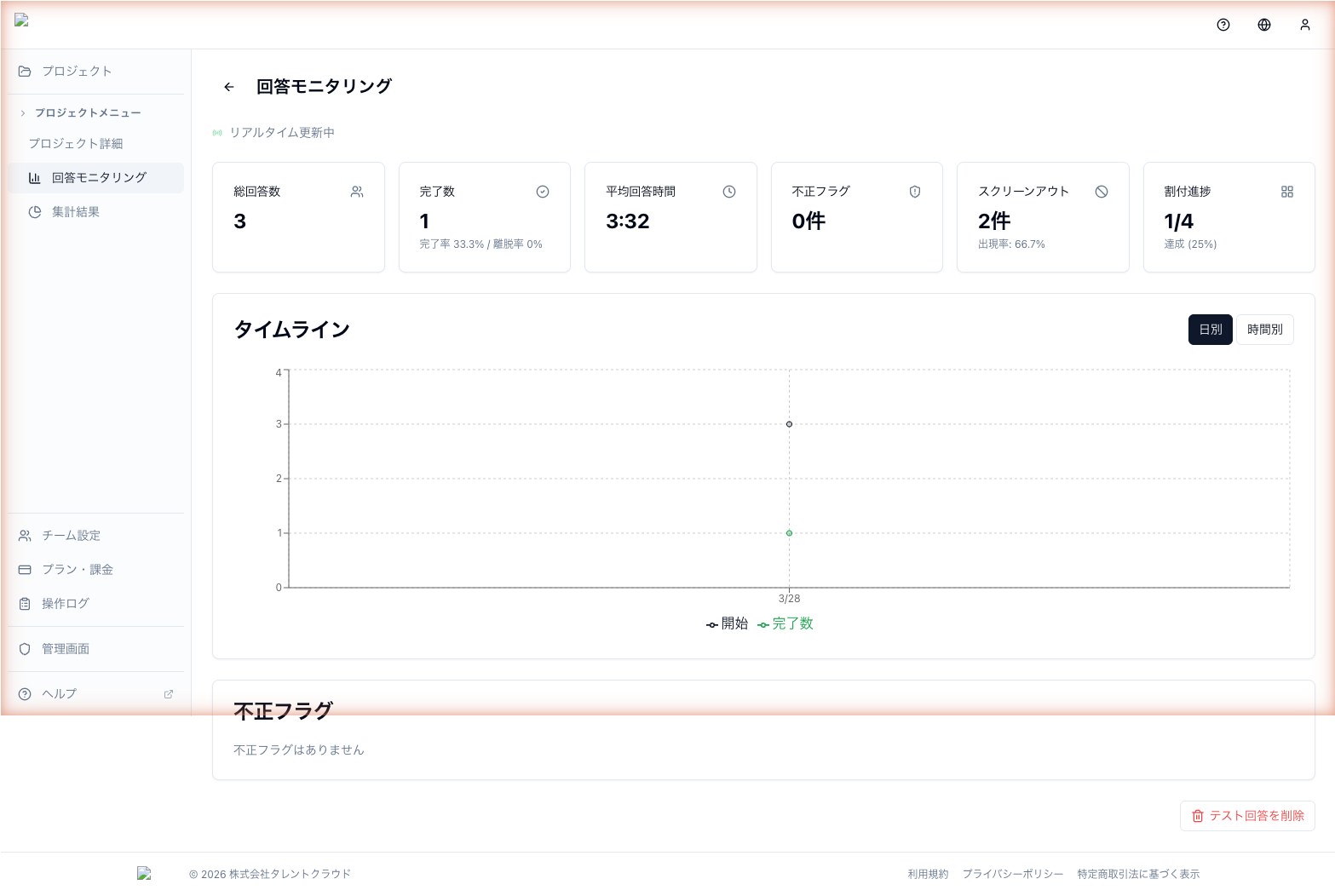Click the grid icon on 割付進捗 card

click(1287, 192)
